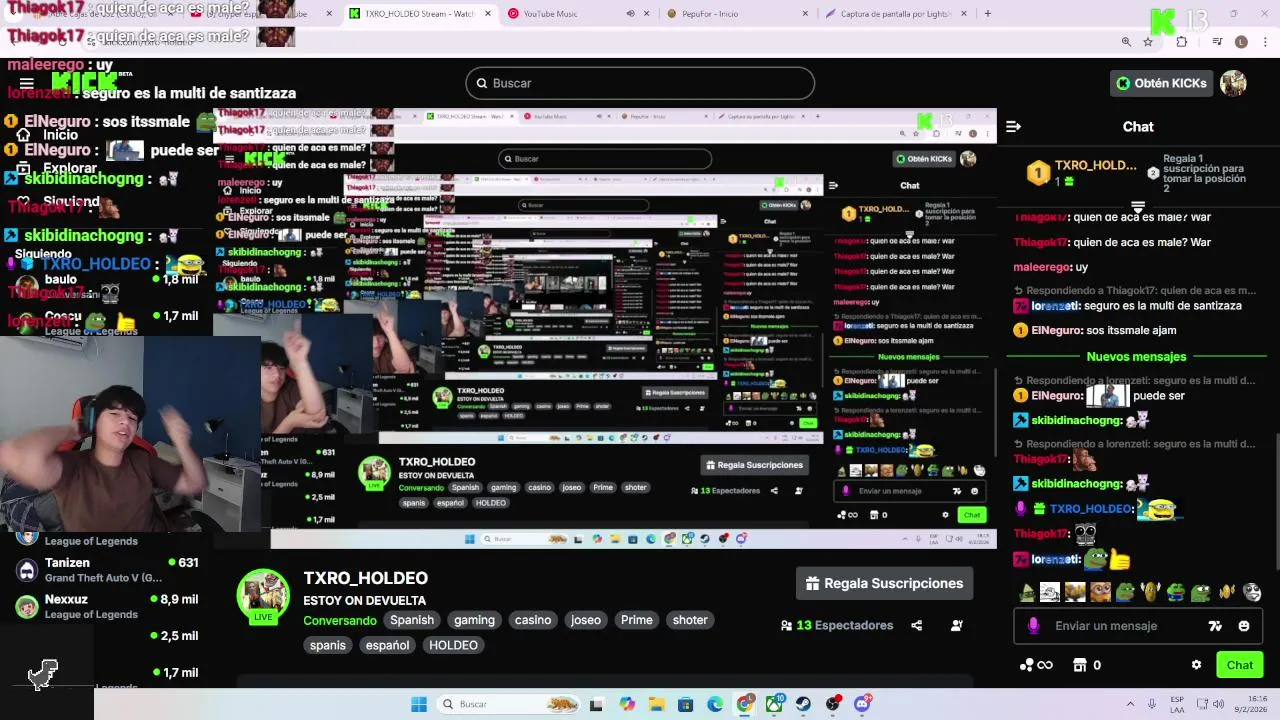
Task: Bookmark this page with the star icon
Action: (x=1148, y=42)
